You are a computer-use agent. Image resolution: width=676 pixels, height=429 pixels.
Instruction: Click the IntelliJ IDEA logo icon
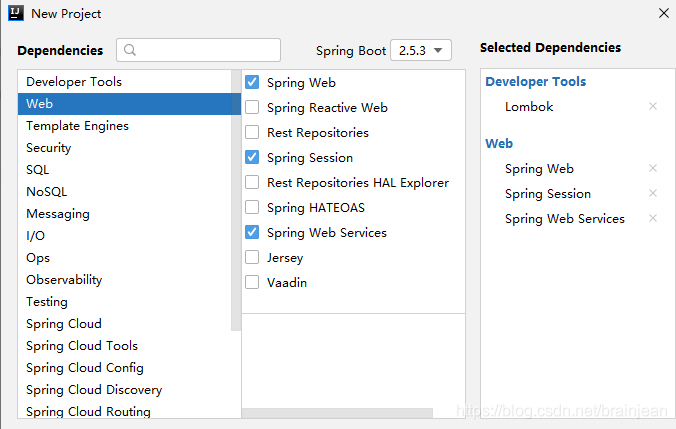tap(16, 13)
